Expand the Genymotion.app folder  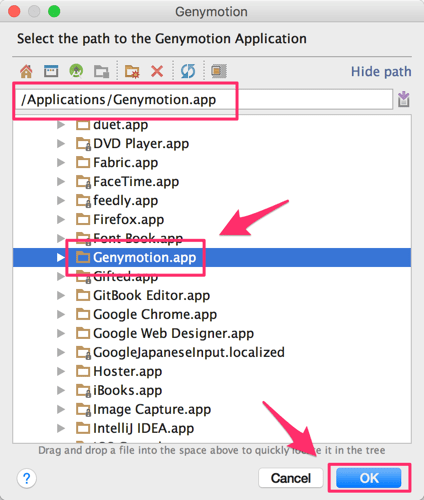click(x=61, y=258)
